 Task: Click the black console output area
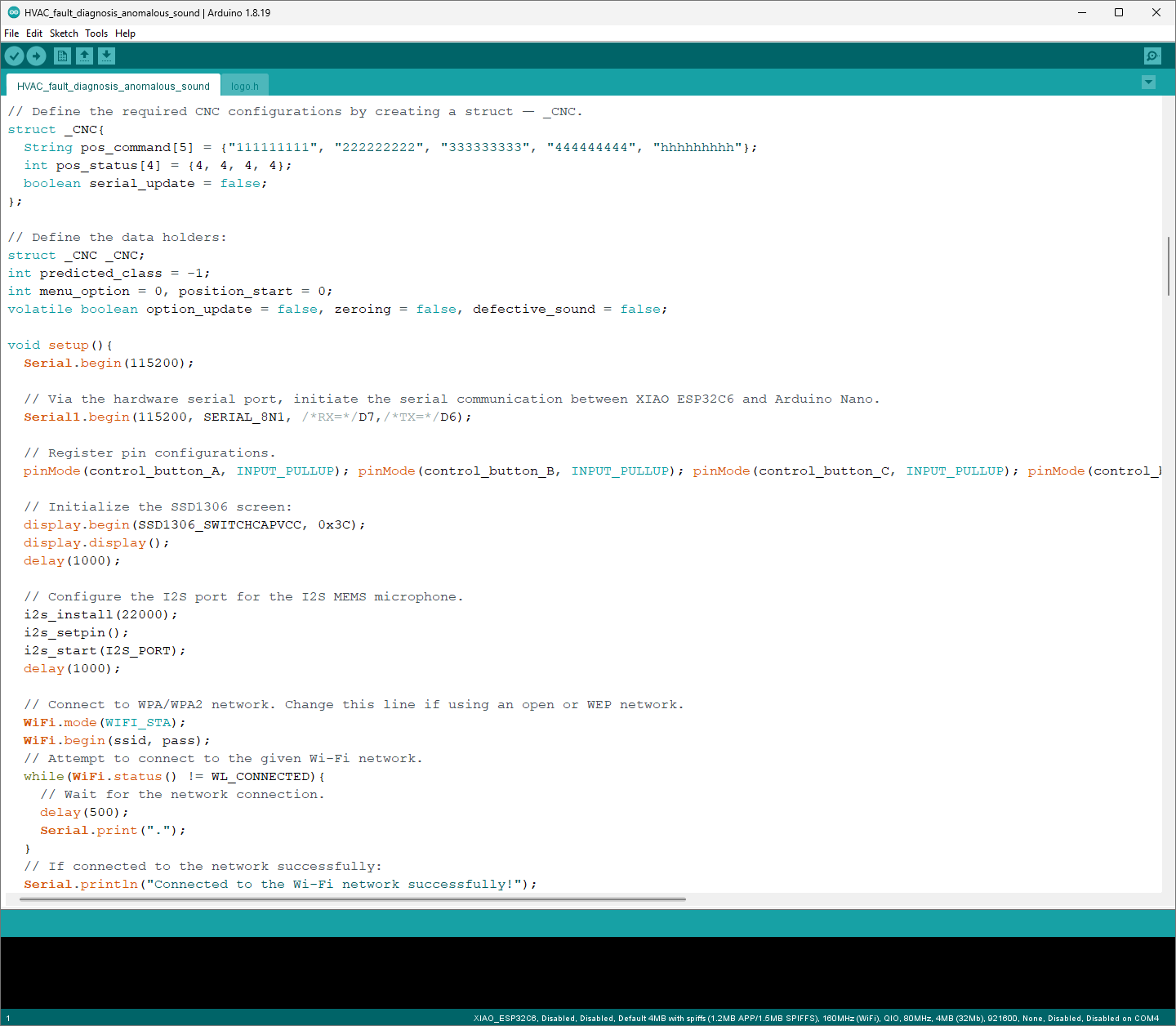click(x=588, y=972)
